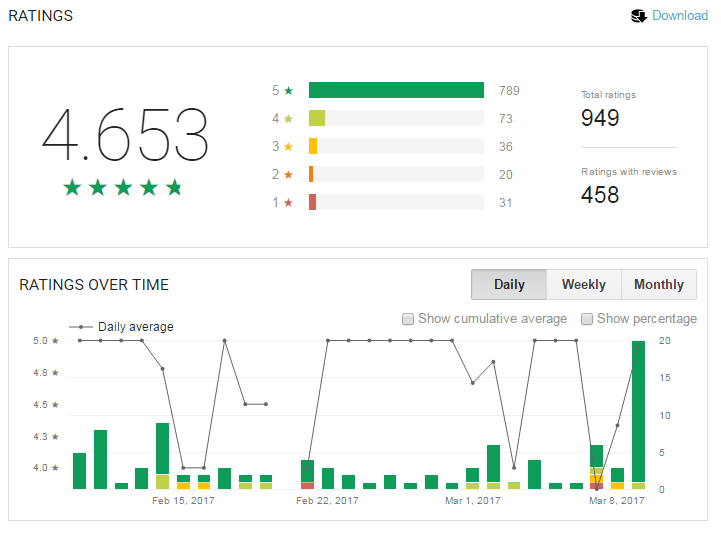Image resolution: width=721 pixels, height=536 pixels.
Task: Click the first large green star under 4.653
Action: (x=72, y=187)
